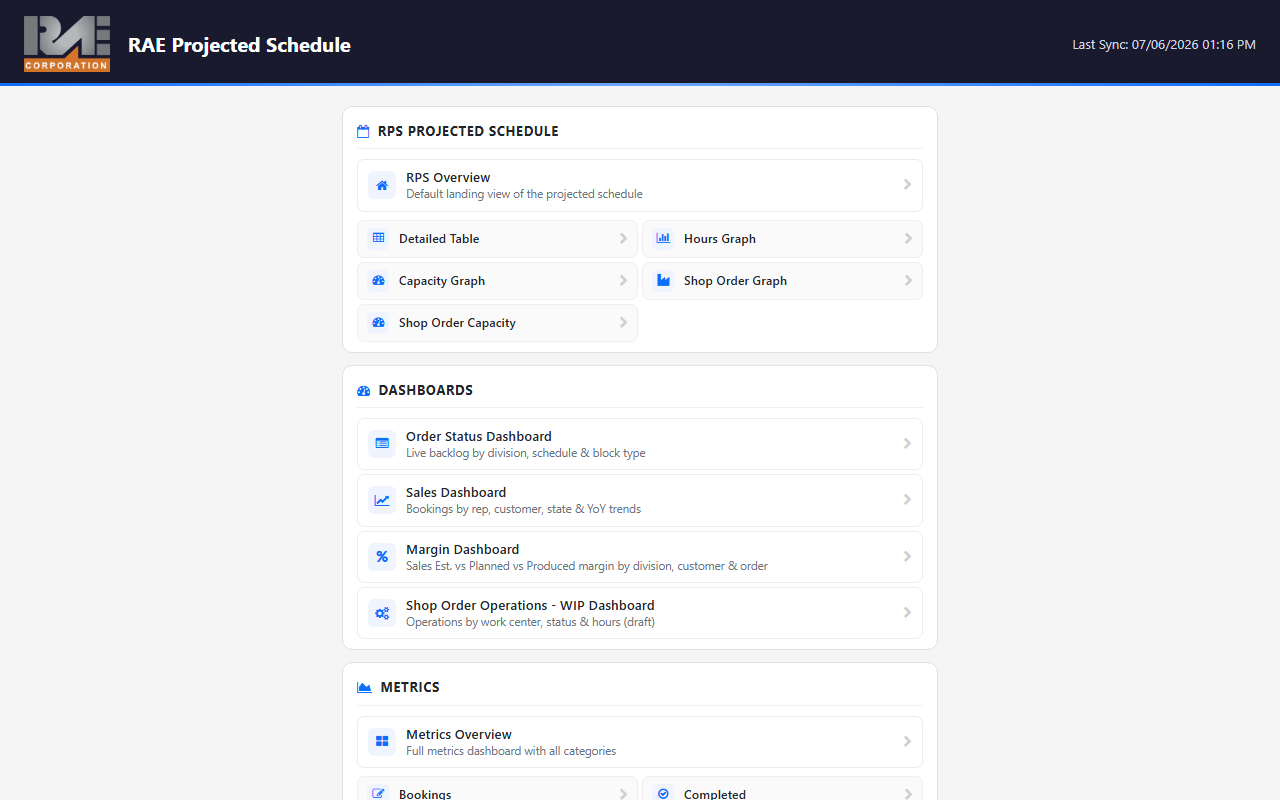Click the check-circle icon beside Completed

pos(663,793)
